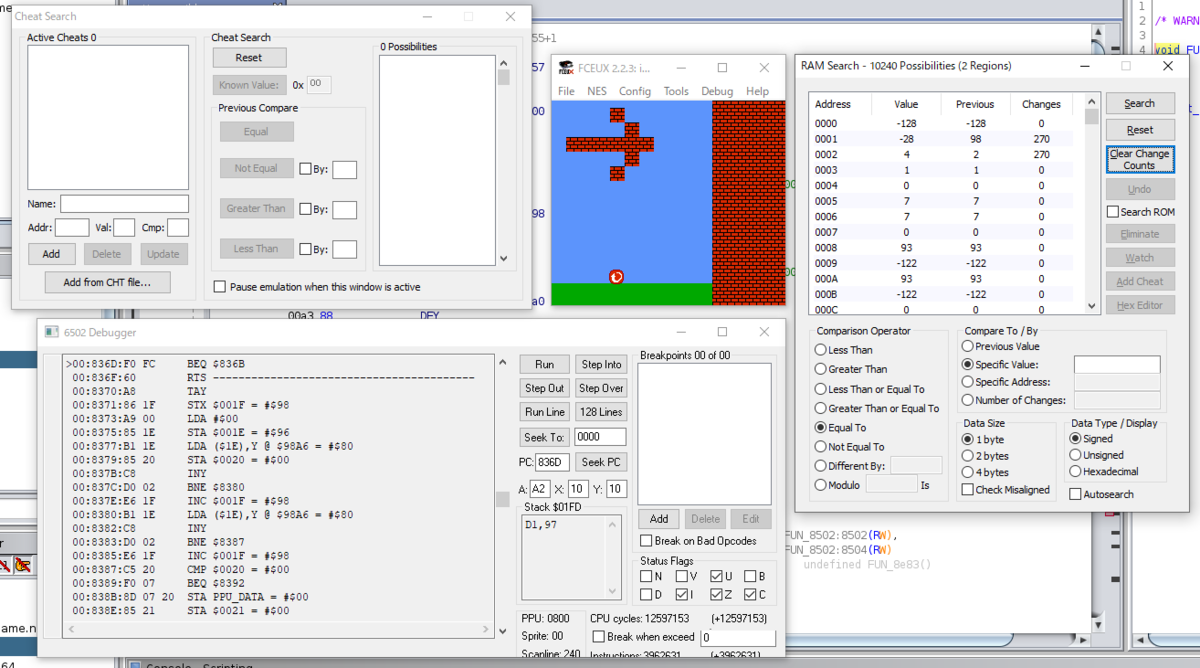Toggle the Z status flag
Viewport: 1200px width, 668px height.
point(716,595)
